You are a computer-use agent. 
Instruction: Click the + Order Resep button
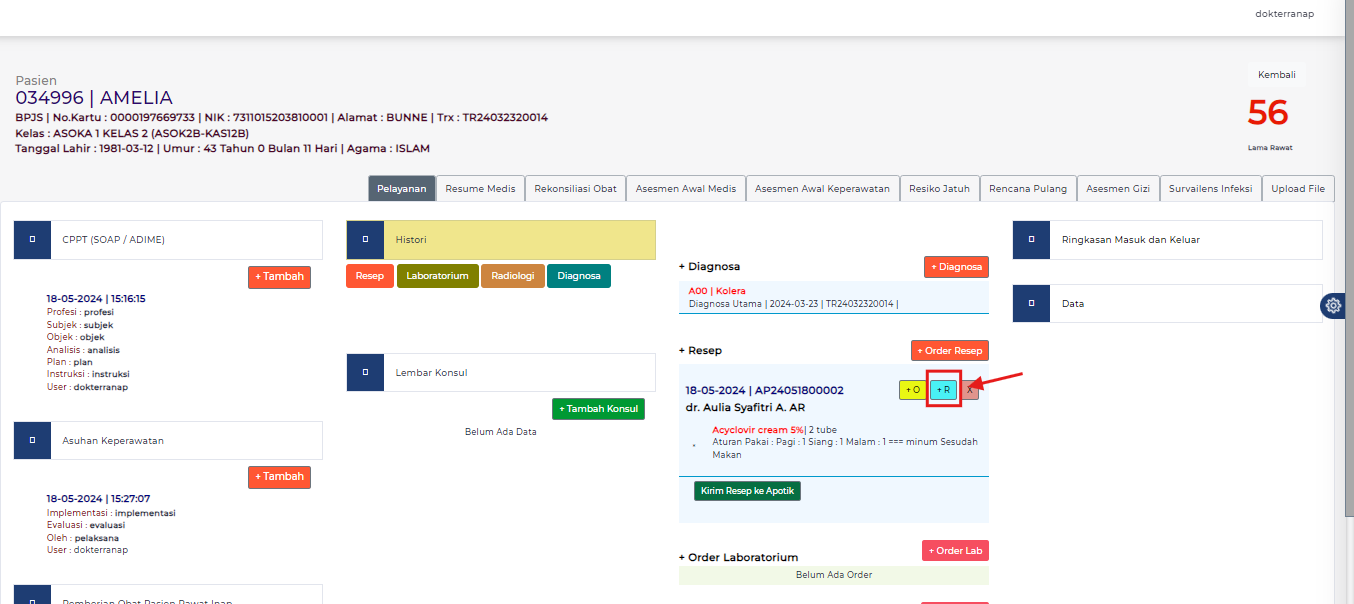tap(949, 350)
